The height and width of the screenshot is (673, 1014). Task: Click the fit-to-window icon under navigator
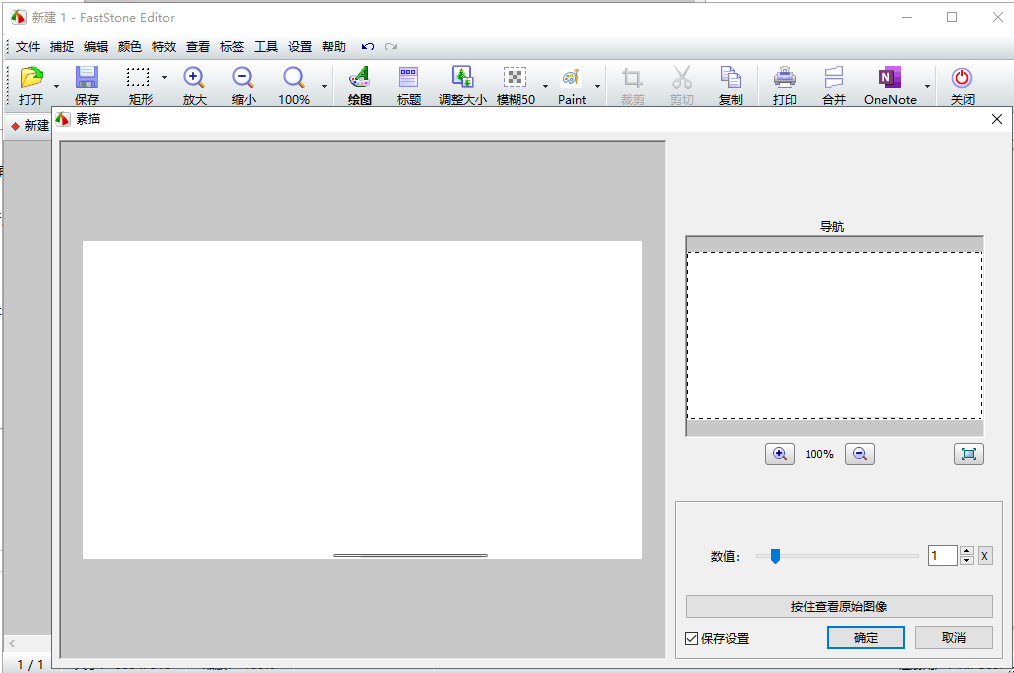click(x=969, y=454)
